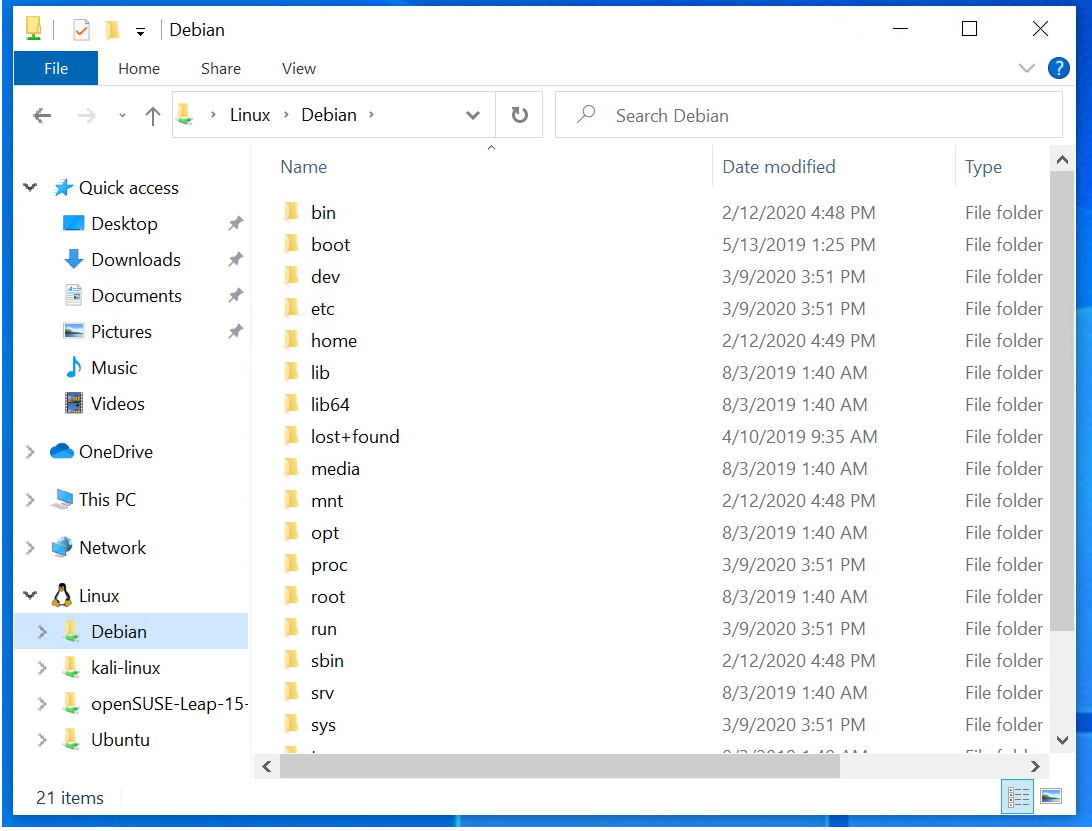Select the root folder icon
The width and height of the screenshot is (1092, 831).
pyautogui.click(x=292, y=596)
